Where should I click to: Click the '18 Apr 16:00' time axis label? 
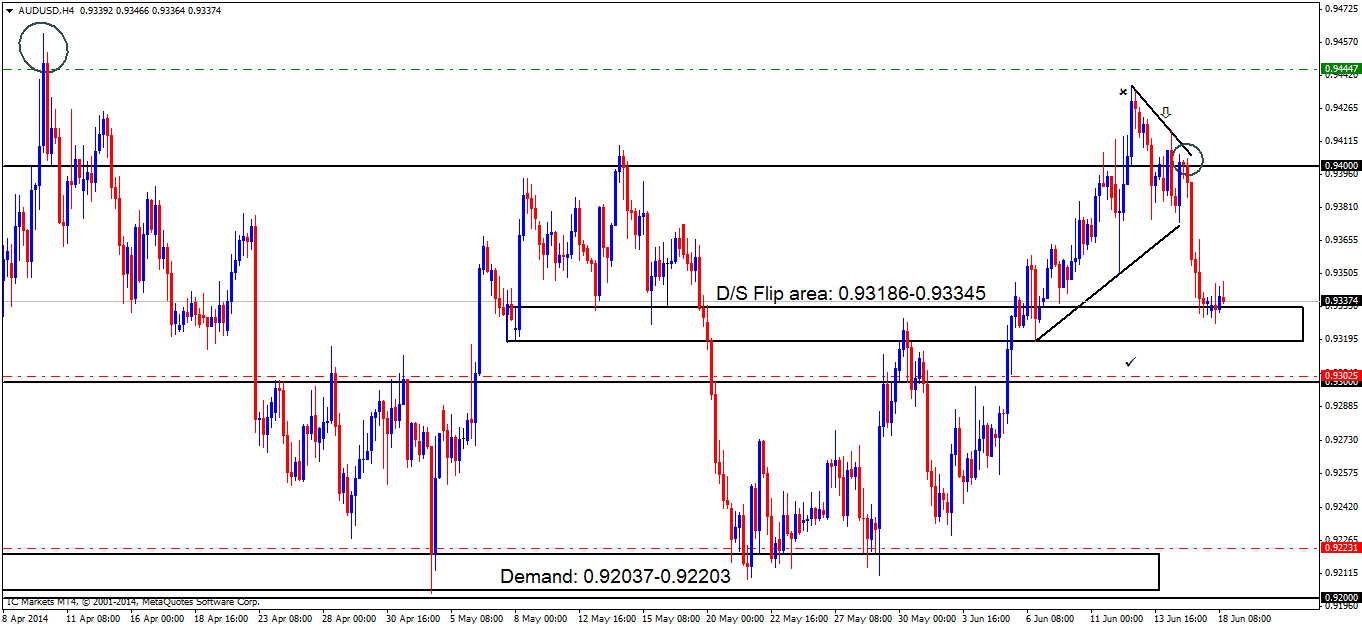point(222,619)
